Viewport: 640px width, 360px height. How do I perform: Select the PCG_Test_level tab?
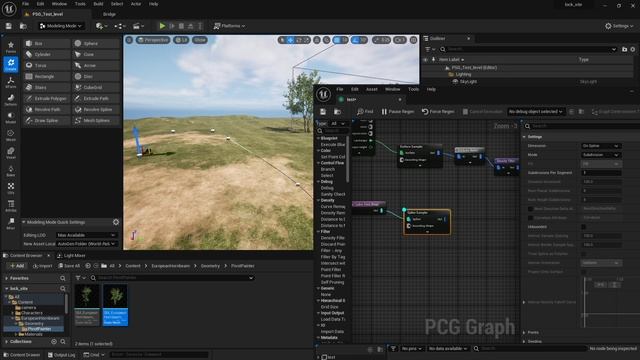pos(47,14)
